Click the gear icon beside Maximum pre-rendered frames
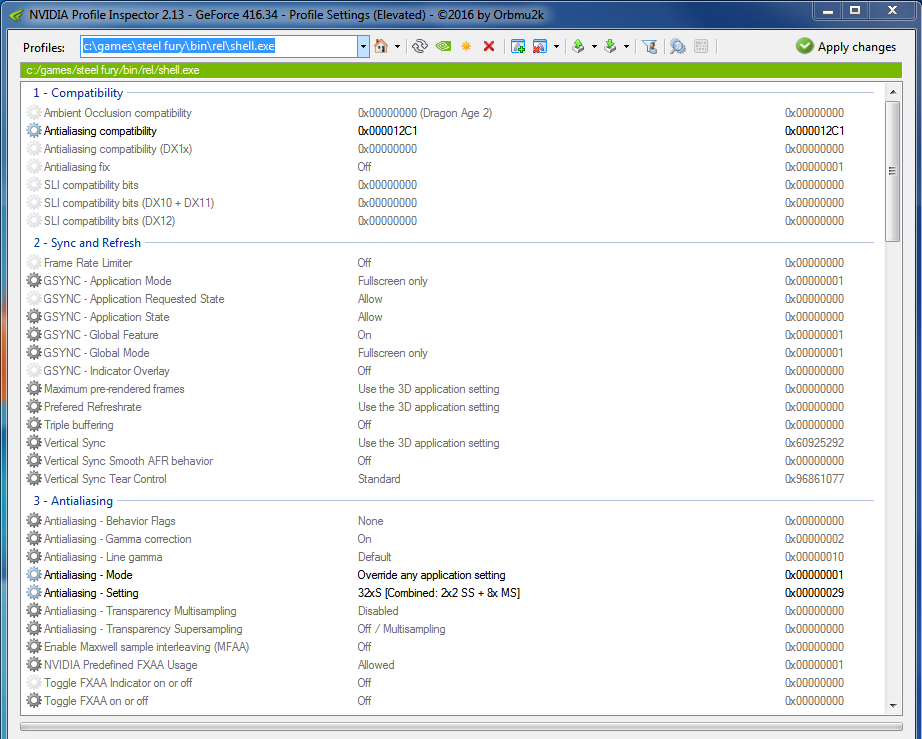This screenshot has height=739, width=922. pos(34,389)
